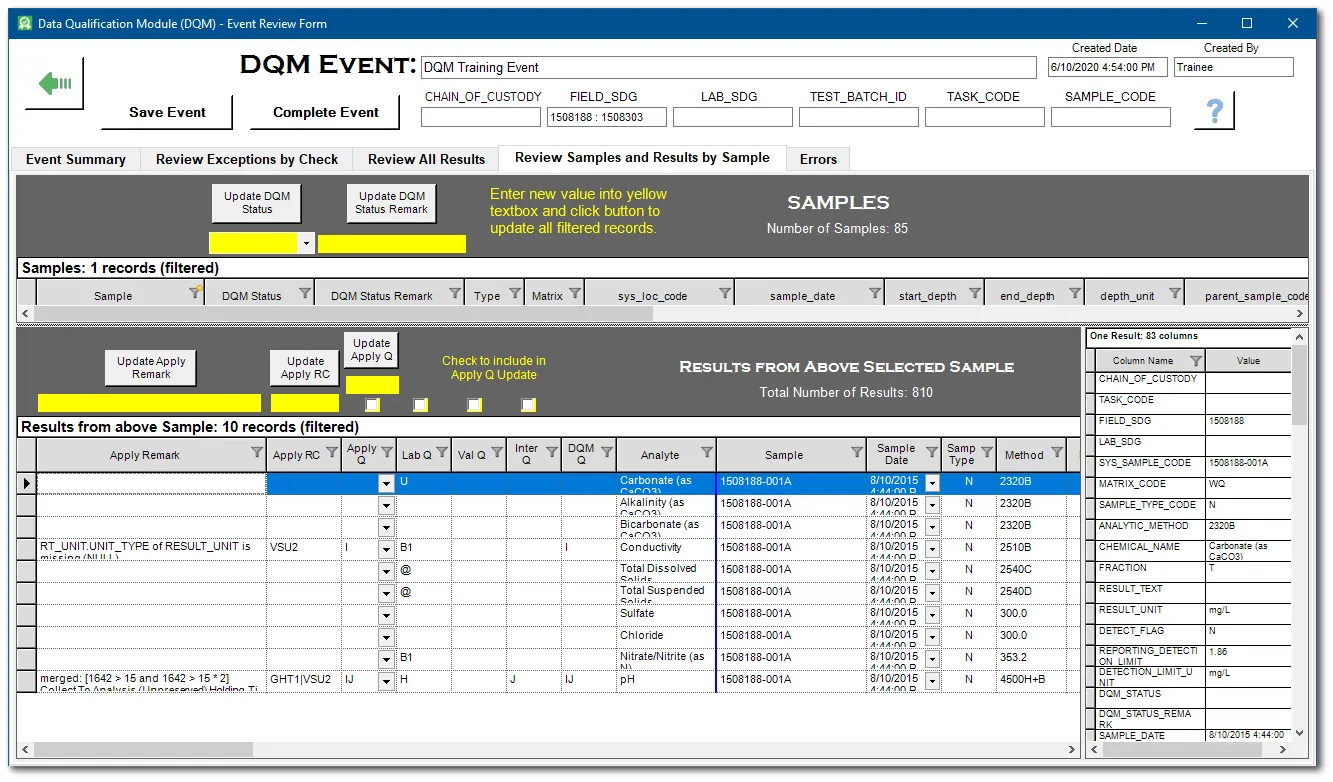Click the Complete Event button
Image resolution: width=1333 pixels, height=782 pixels.
point(326,112)
